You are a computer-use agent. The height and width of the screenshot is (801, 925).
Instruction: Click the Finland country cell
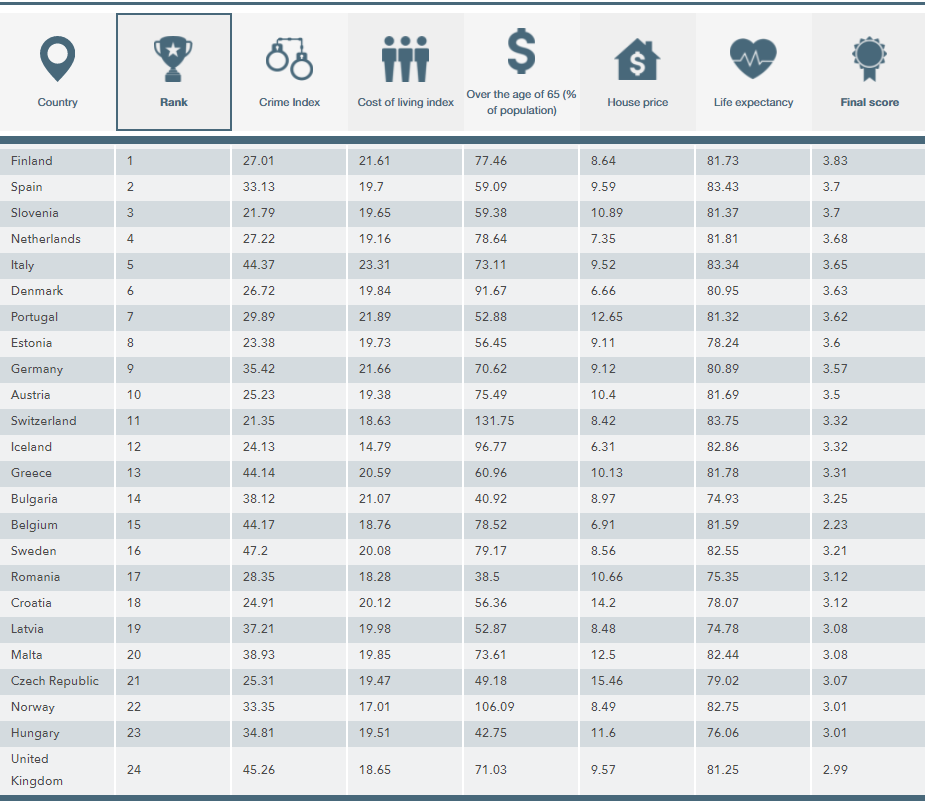32,161
